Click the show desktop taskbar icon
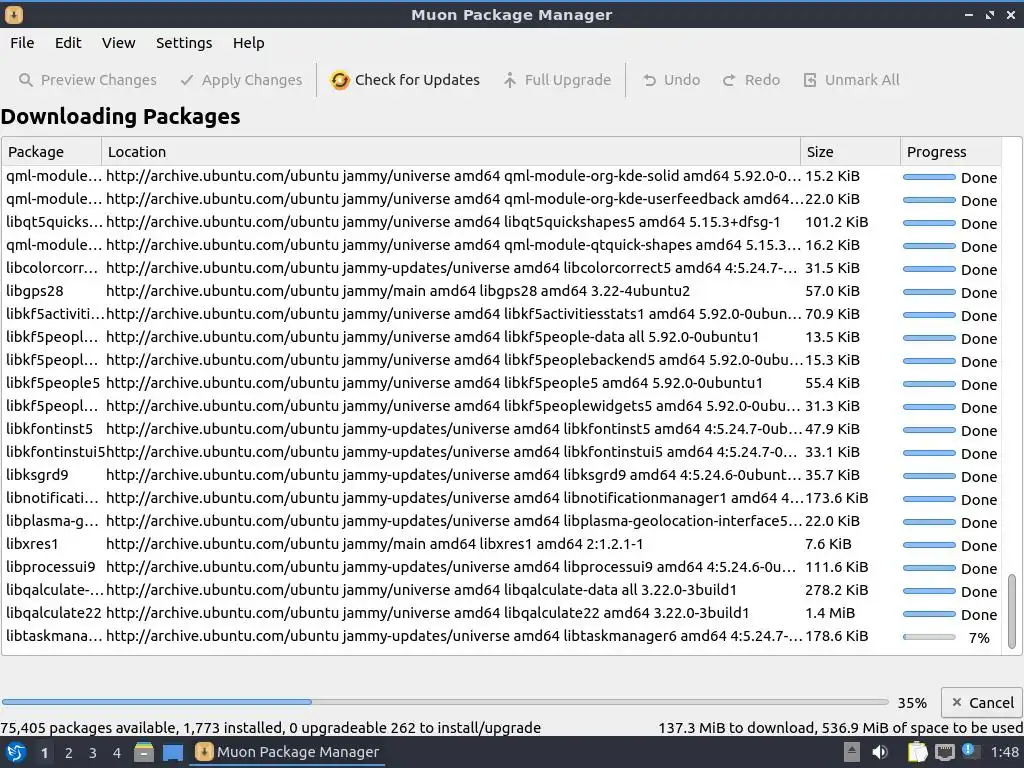This screenshot has height=768, width=1024. 173,752
